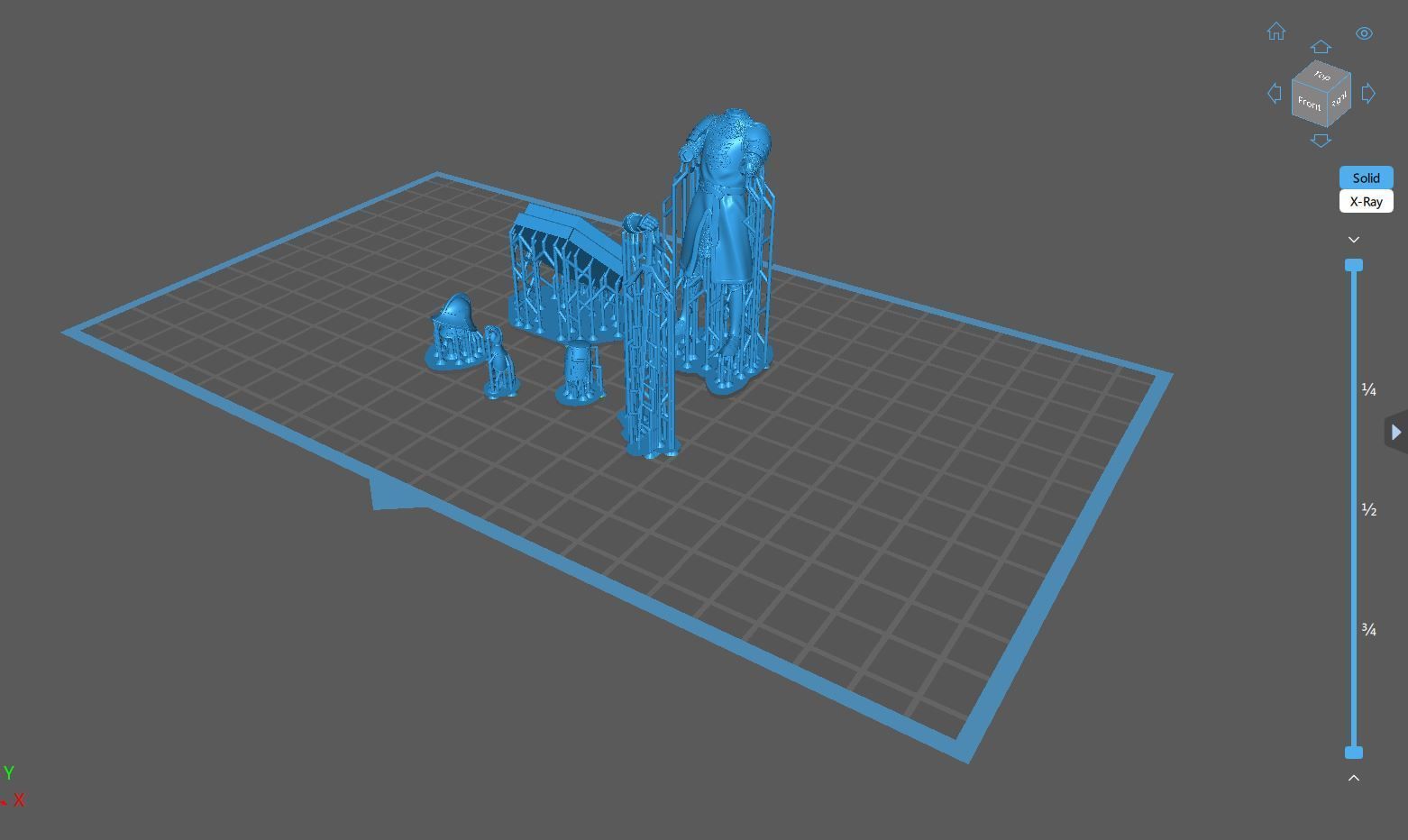The height and width of the screenshot is (840, 1408).
Task: Click the top handle of layer slider
Action: pyautogui.click(x=1354, y=265)
